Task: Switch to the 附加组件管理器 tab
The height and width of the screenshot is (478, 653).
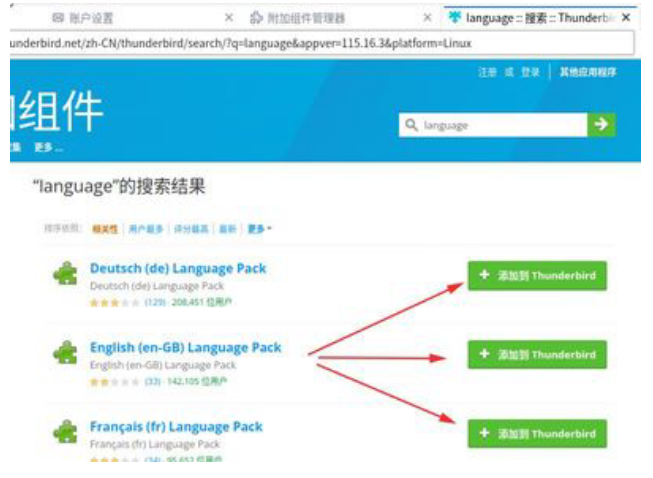Action: point(341,18)
